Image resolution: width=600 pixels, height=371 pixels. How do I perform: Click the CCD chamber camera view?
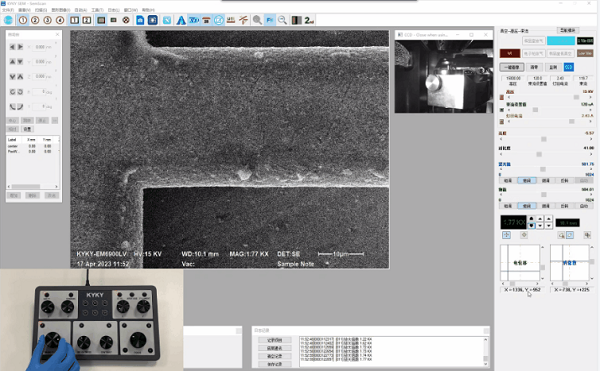[x=444, y=76]
